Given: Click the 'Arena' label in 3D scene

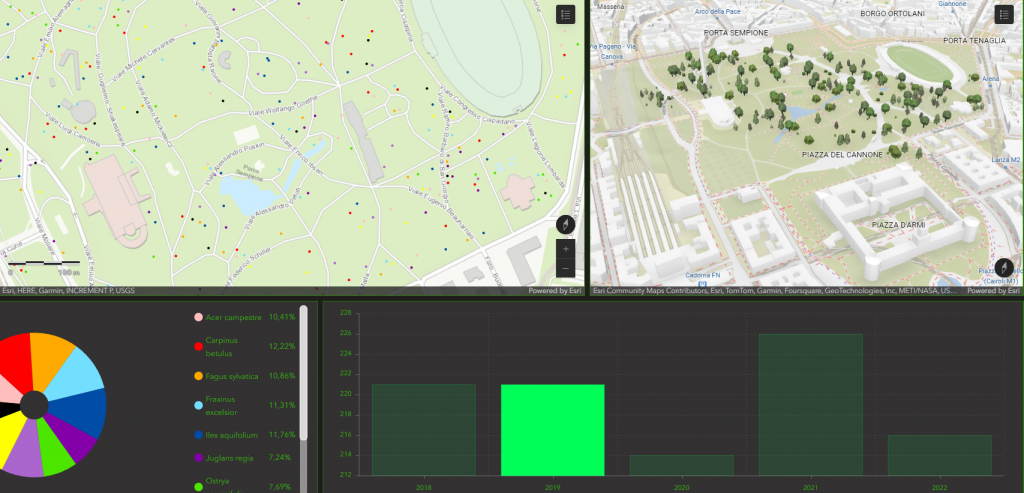Looking at the screenshot, I should coord(991,79).
